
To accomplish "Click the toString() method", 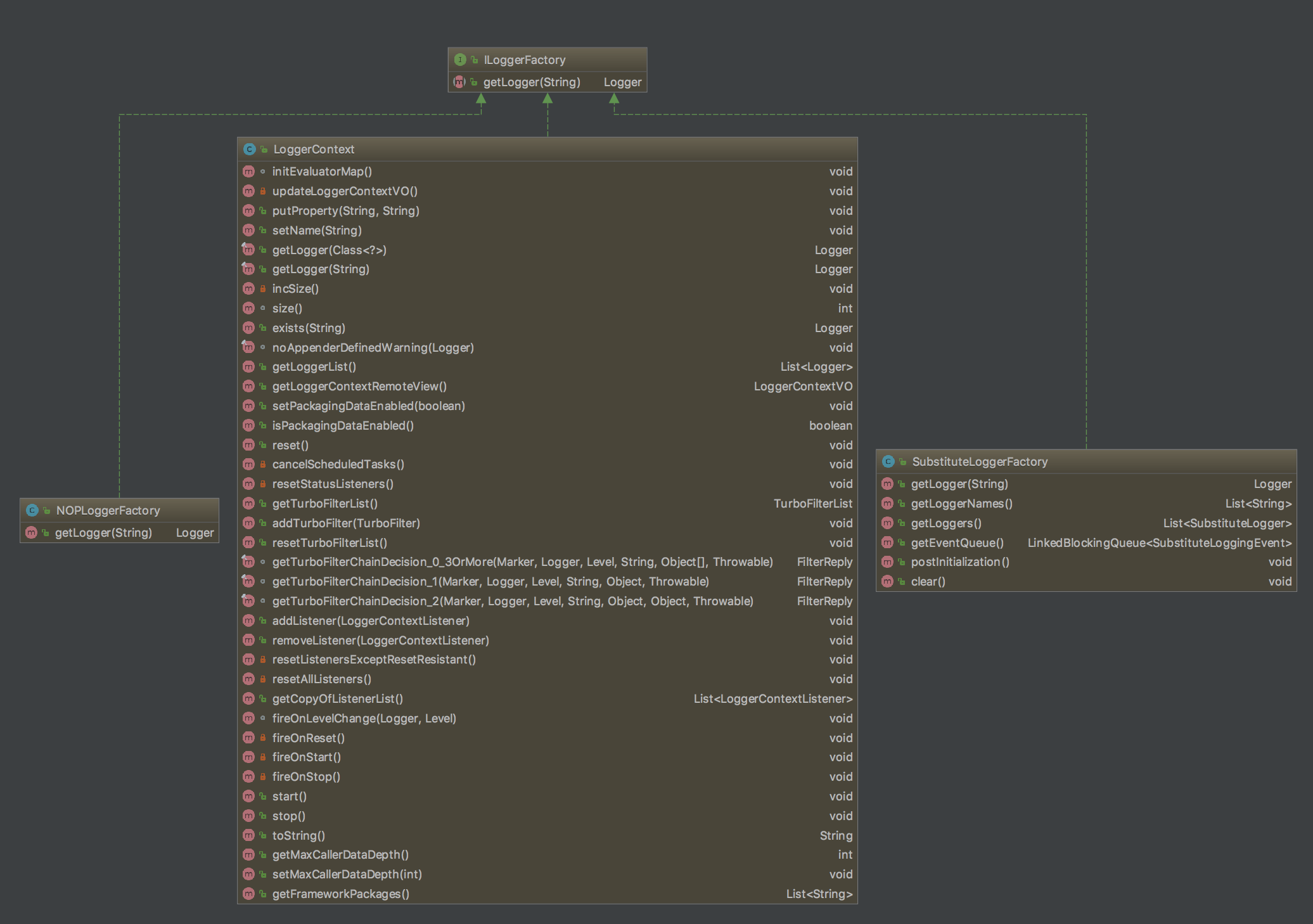I will click(298, 835).
